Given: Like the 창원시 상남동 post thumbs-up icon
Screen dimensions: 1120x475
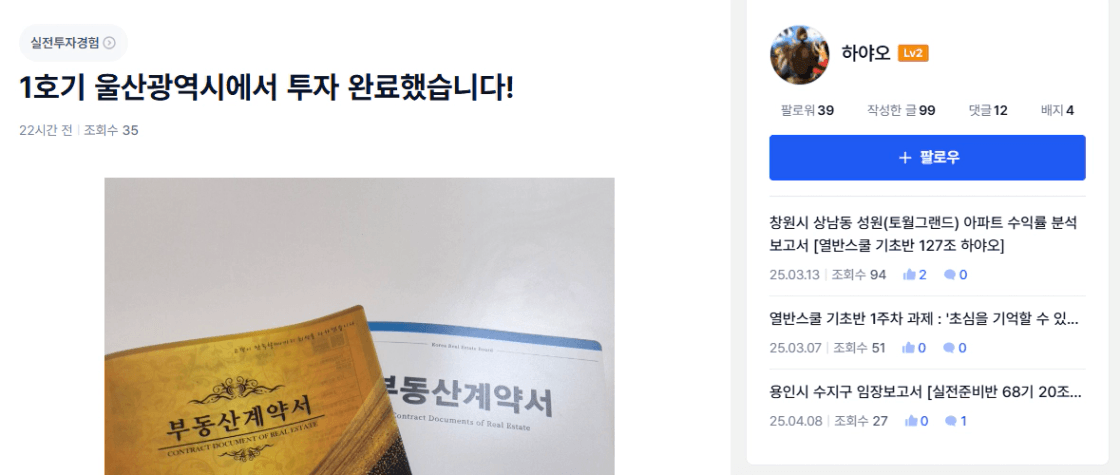Looking at the screenshot, I should click(909, 275).
